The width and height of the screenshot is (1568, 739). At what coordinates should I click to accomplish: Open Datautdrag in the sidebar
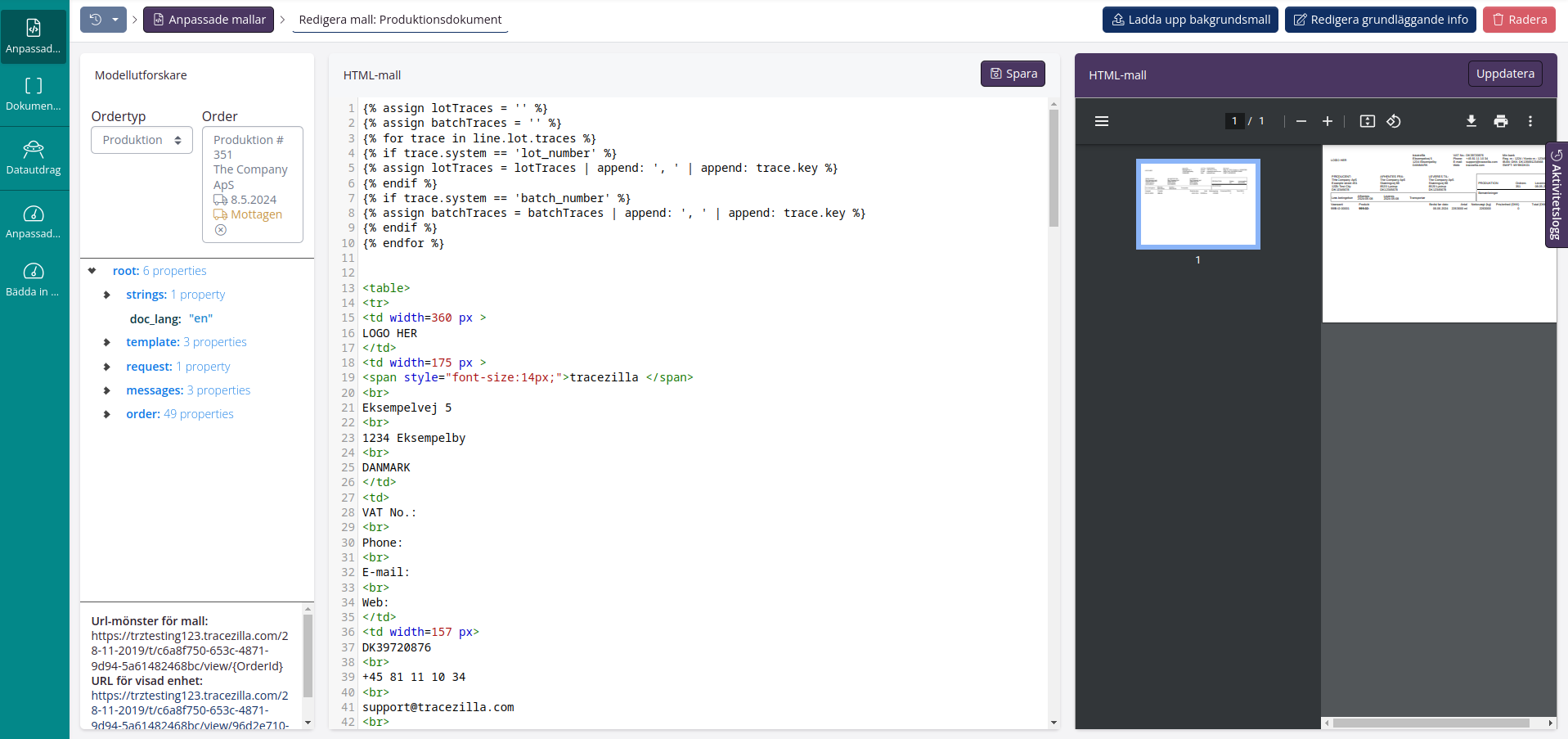34,158
